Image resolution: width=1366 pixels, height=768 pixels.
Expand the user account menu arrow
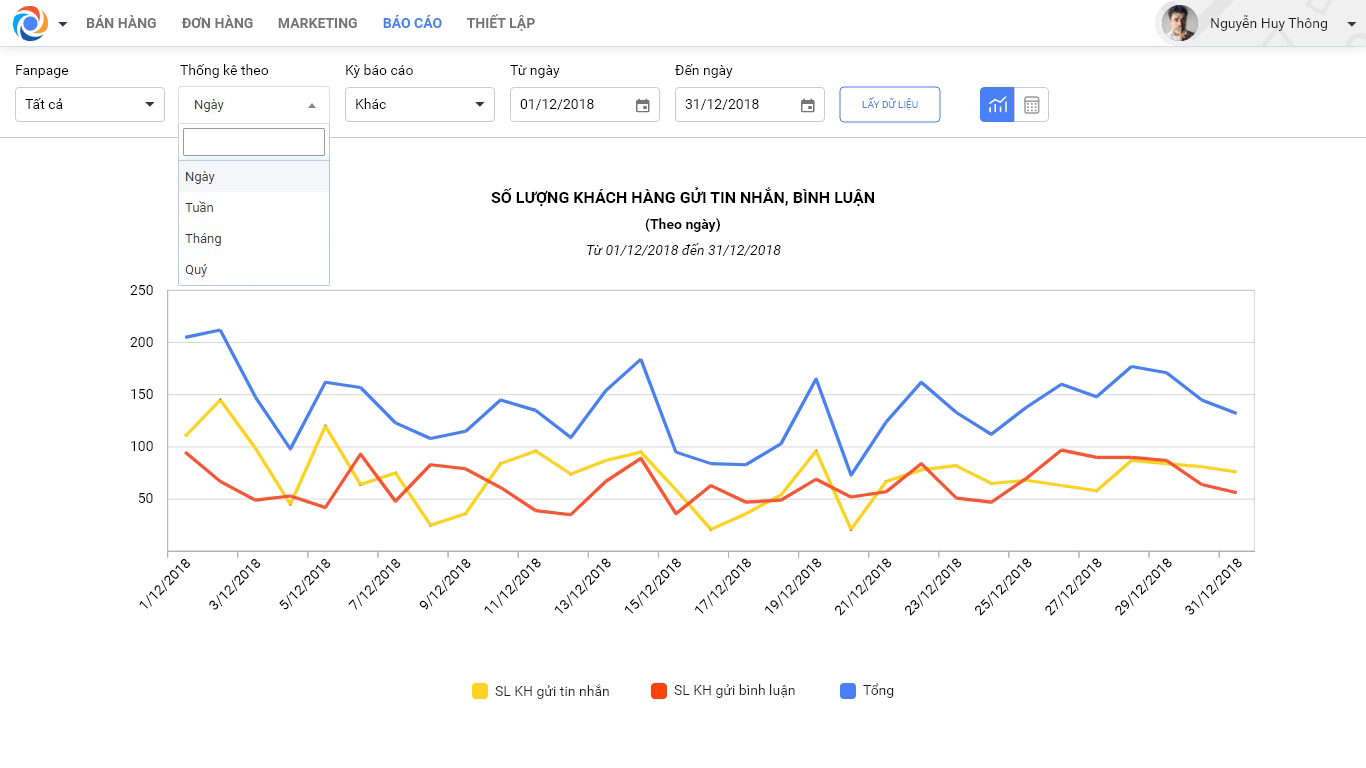(x=1352, y=24)
